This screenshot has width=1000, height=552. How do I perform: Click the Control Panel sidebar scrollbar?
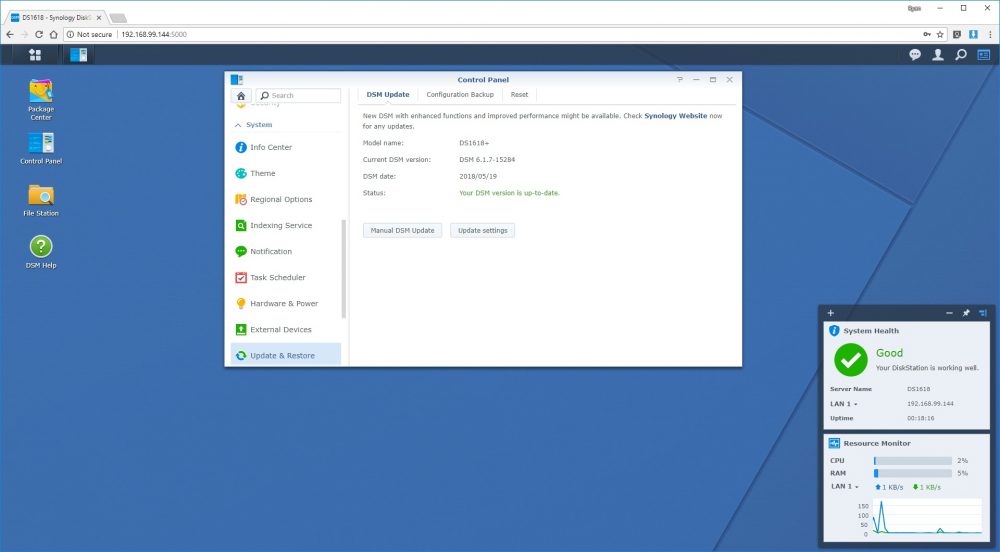[344, 269]
